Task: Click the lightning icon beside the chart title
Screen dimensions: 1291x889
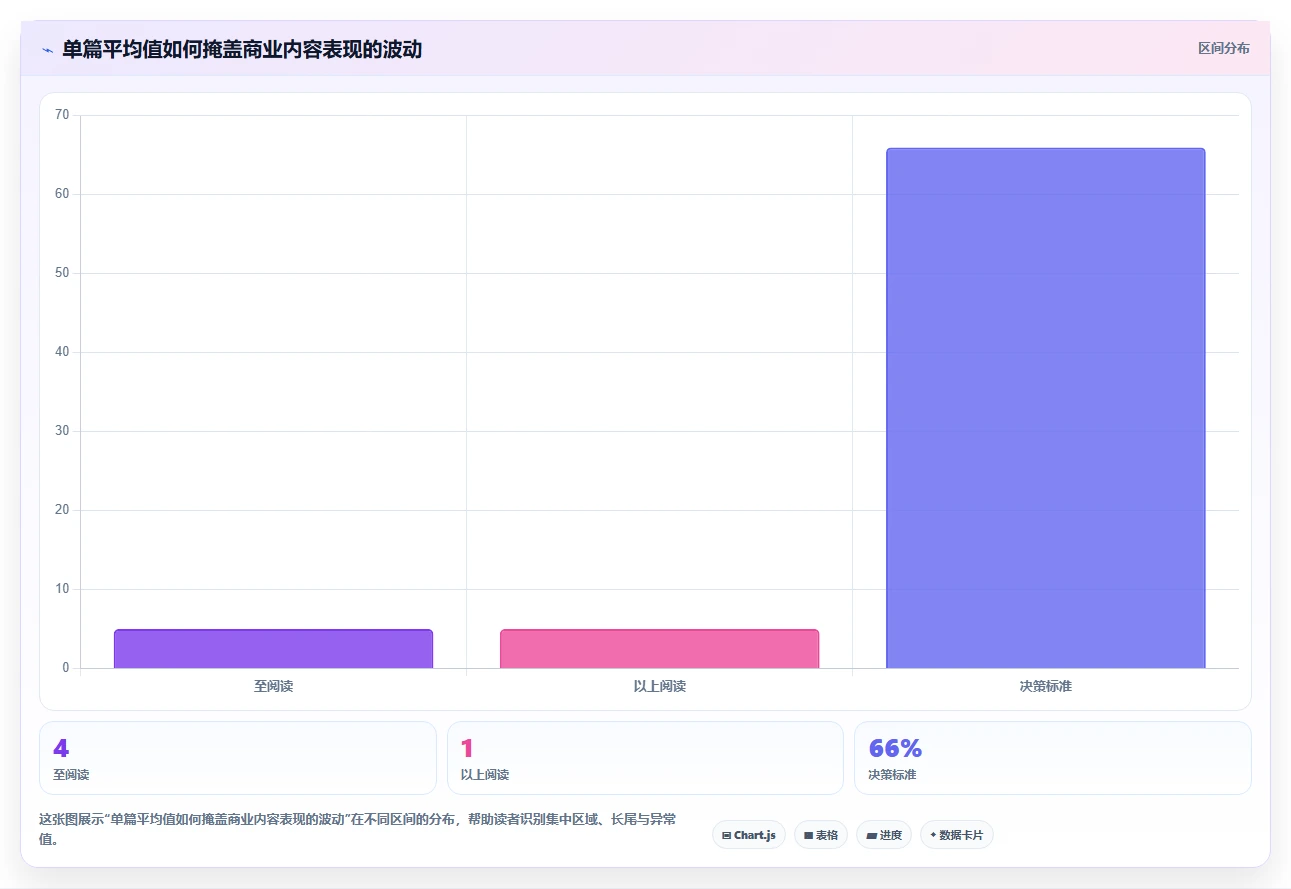Action: pos(47,49)
